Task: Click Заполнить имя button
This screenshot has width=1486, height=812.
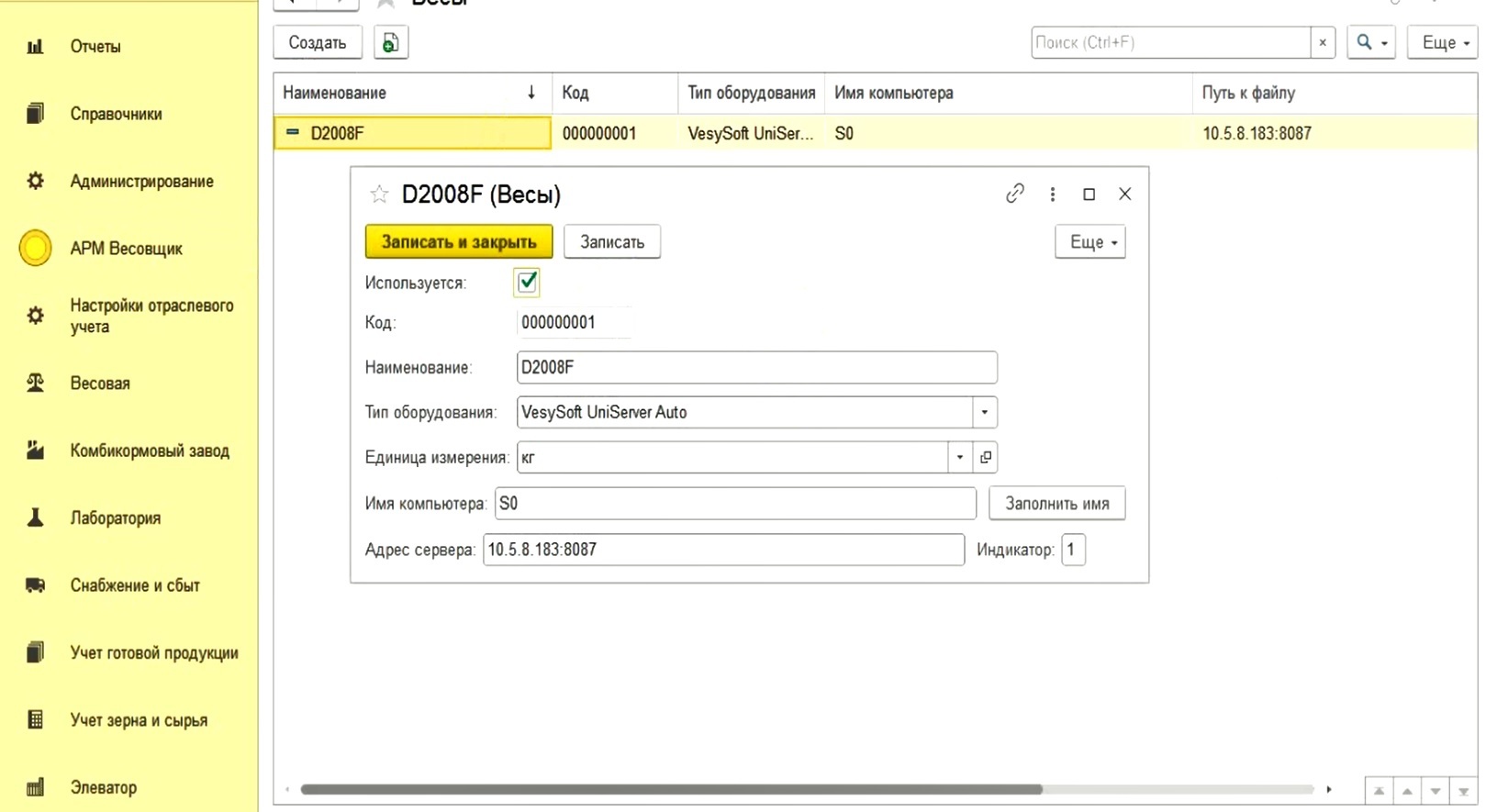Action: [1057, 504]
